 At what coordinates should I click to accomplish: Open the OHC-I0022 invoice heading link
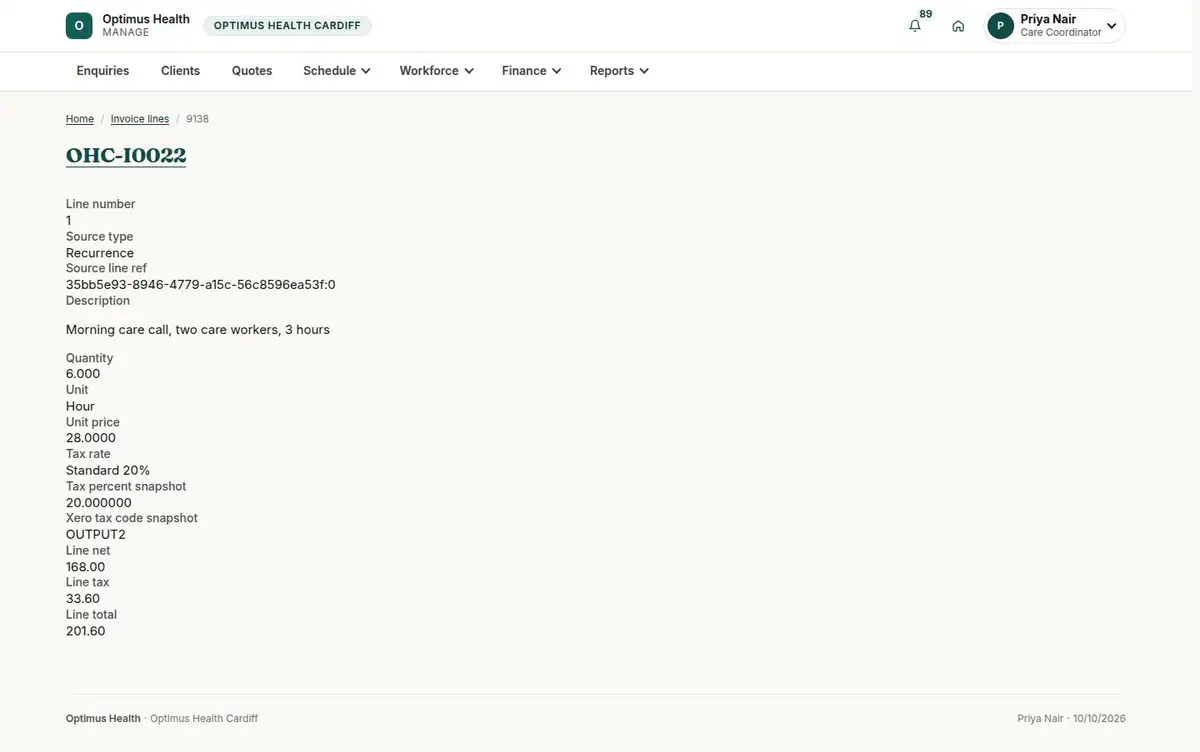tap(126, 156)
